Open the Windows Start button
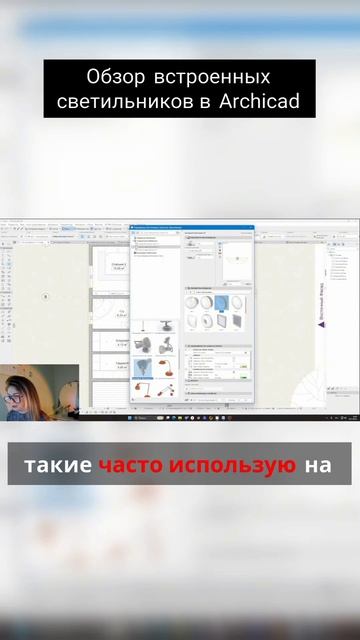 click(130, 418)
